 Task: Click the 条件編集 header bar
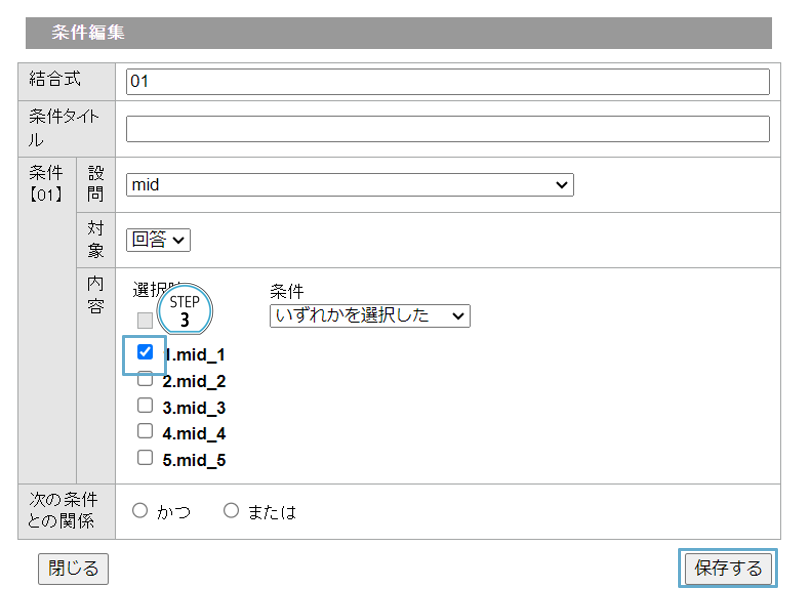click(x=398, y=33)
